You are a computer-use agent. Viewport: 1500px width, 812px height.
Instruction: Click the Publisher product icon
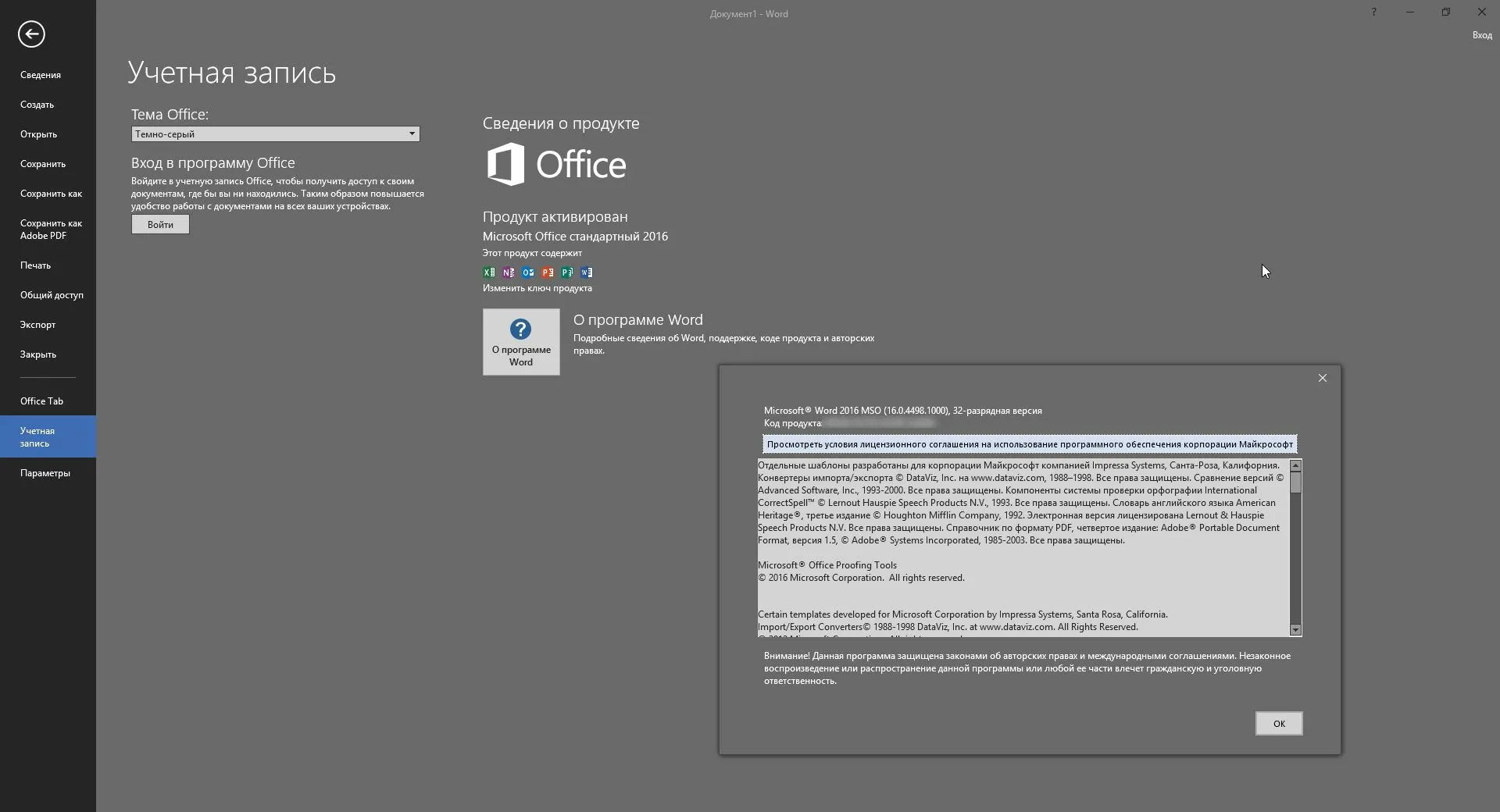pyautogui.click(x=567, y=272)
